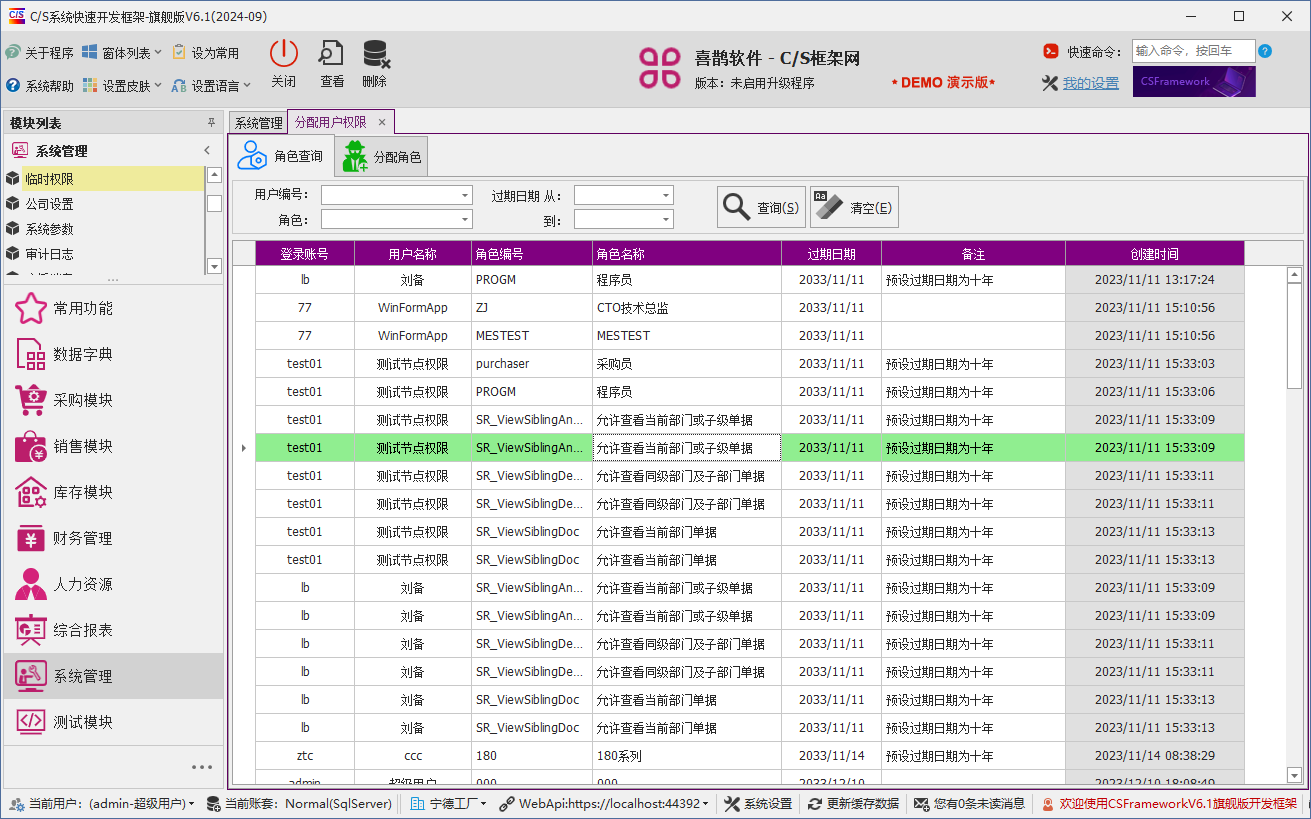Click the 删除 database delete icon
This screenshot has height=819, width=1311.
[375, 54]
